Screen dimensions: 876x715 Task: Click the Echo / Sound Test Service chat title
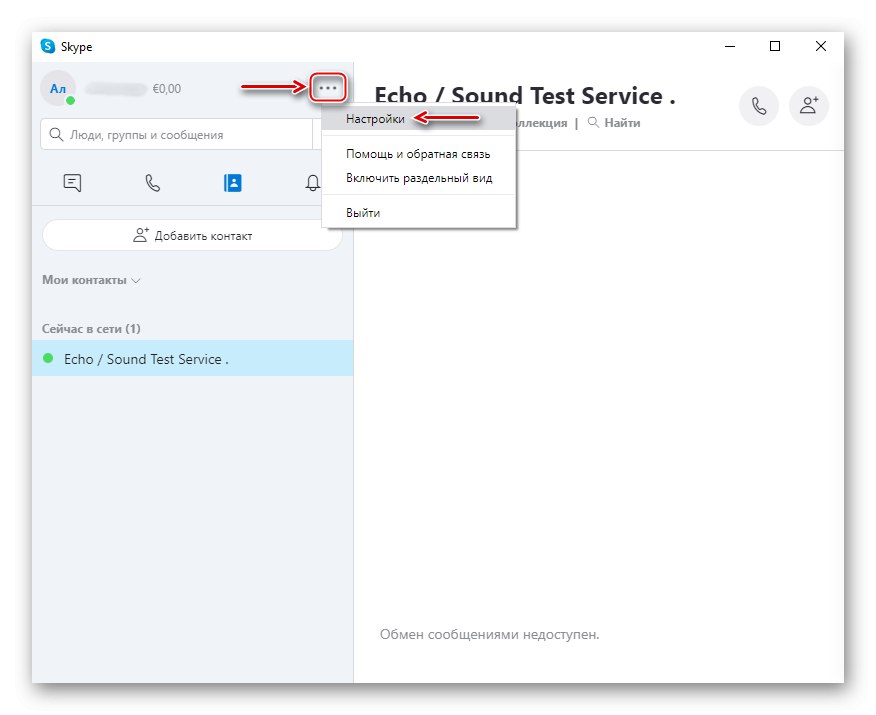click(524, 96)
